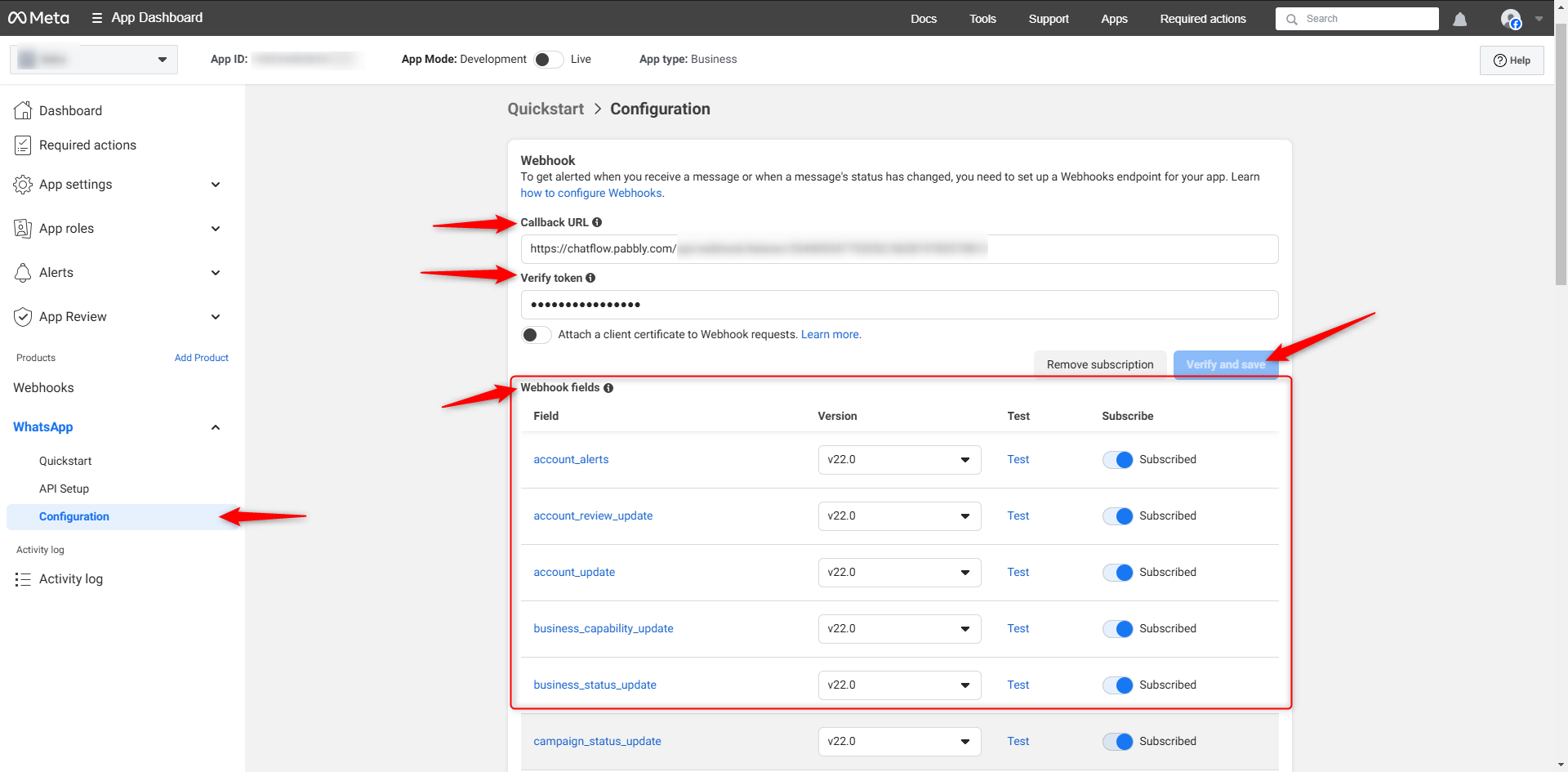
Task: Click Test for business_status_update
Action: [1018, 685]
